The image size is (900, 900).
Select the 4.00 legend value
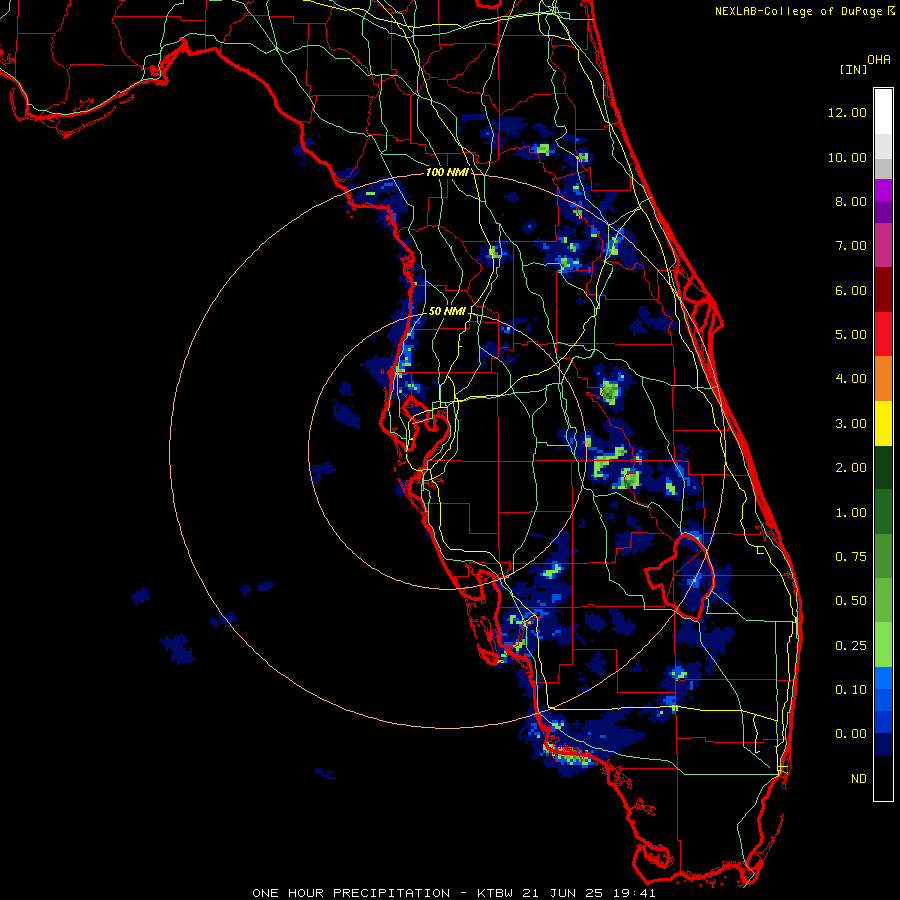click(851, 379)
